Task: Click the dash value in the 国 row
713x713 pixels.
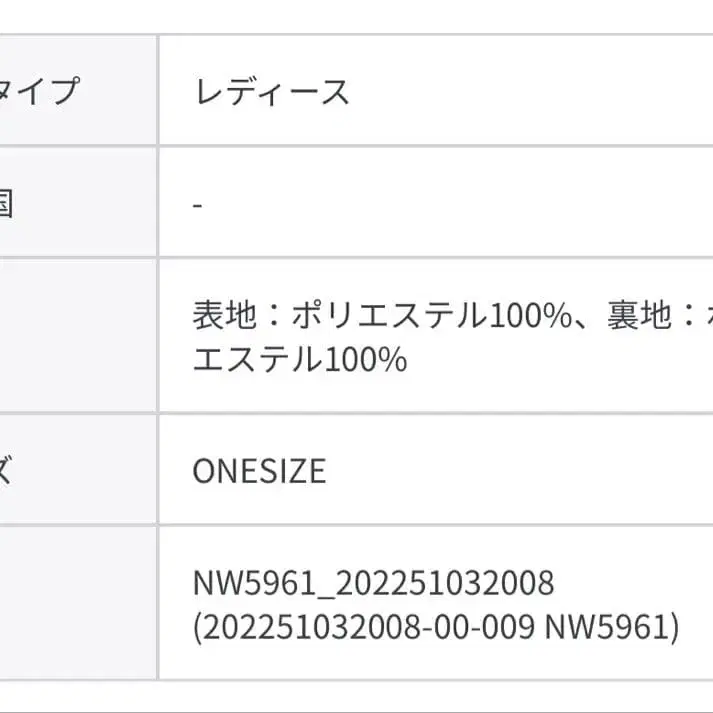Action: (198, 204)
